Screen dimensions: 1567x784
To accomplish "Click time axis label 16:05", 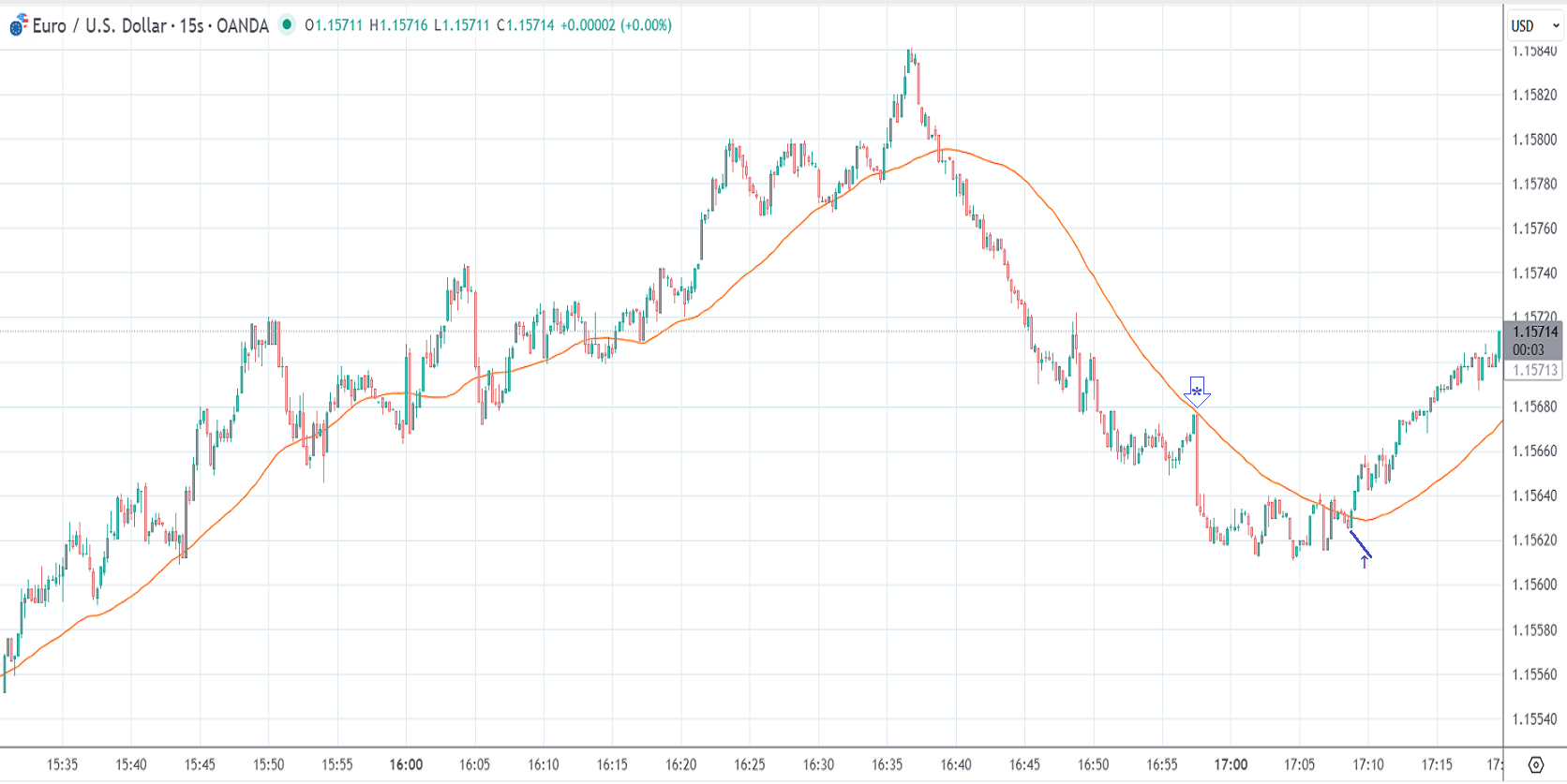I will point(475,764).
